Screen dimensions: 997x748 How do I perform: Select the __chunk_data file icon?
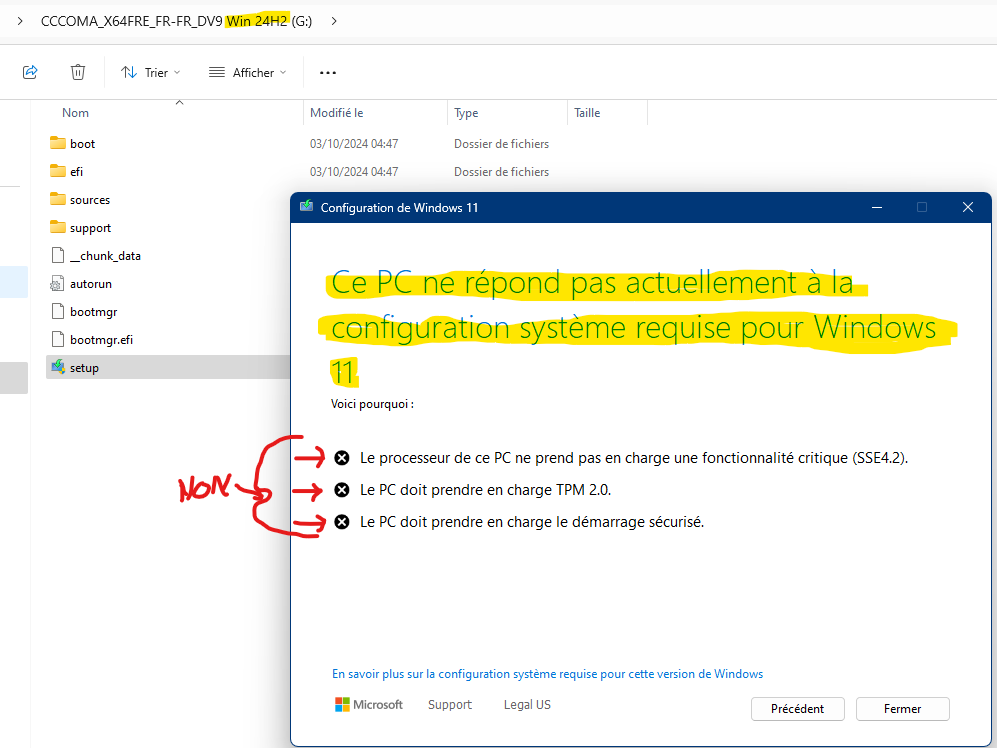pos(58,255)
